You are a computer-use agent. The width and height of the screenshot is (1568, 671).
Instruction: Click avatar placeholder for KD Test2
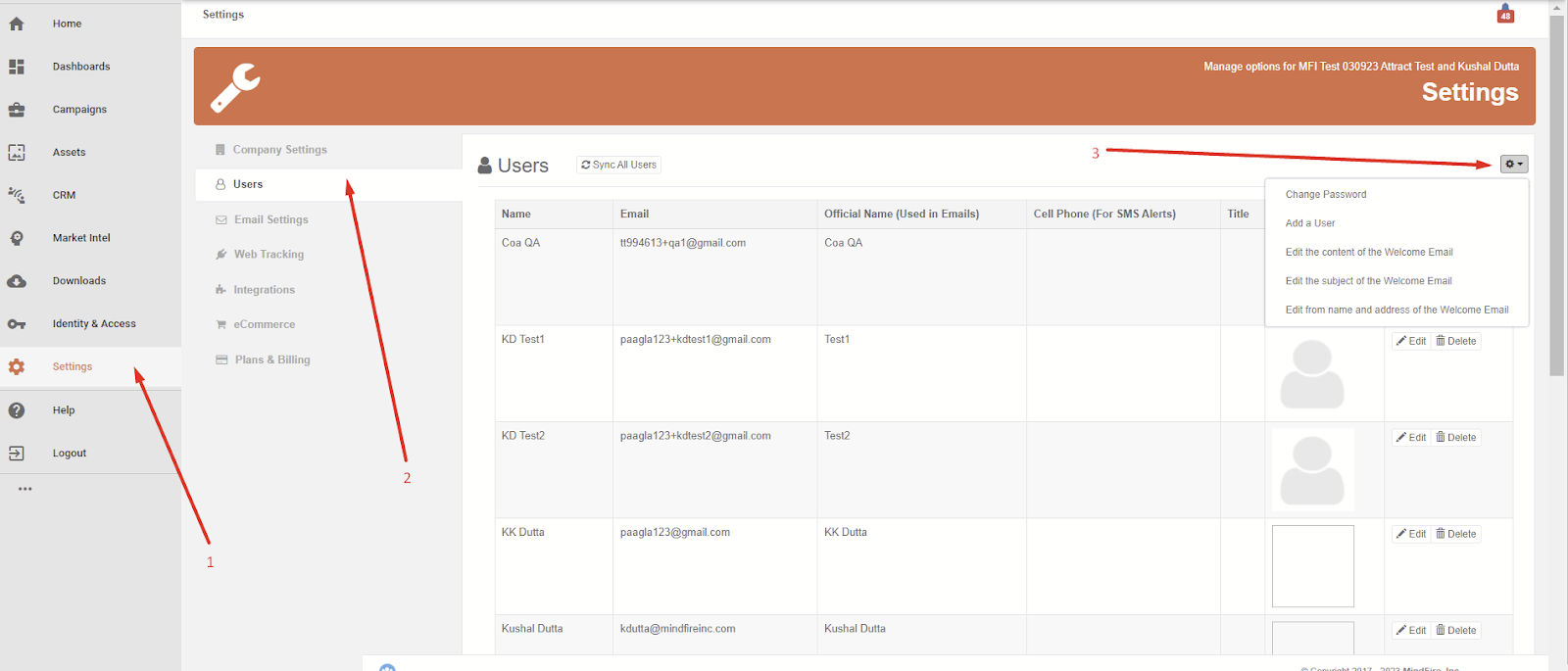click(1312, 470)
